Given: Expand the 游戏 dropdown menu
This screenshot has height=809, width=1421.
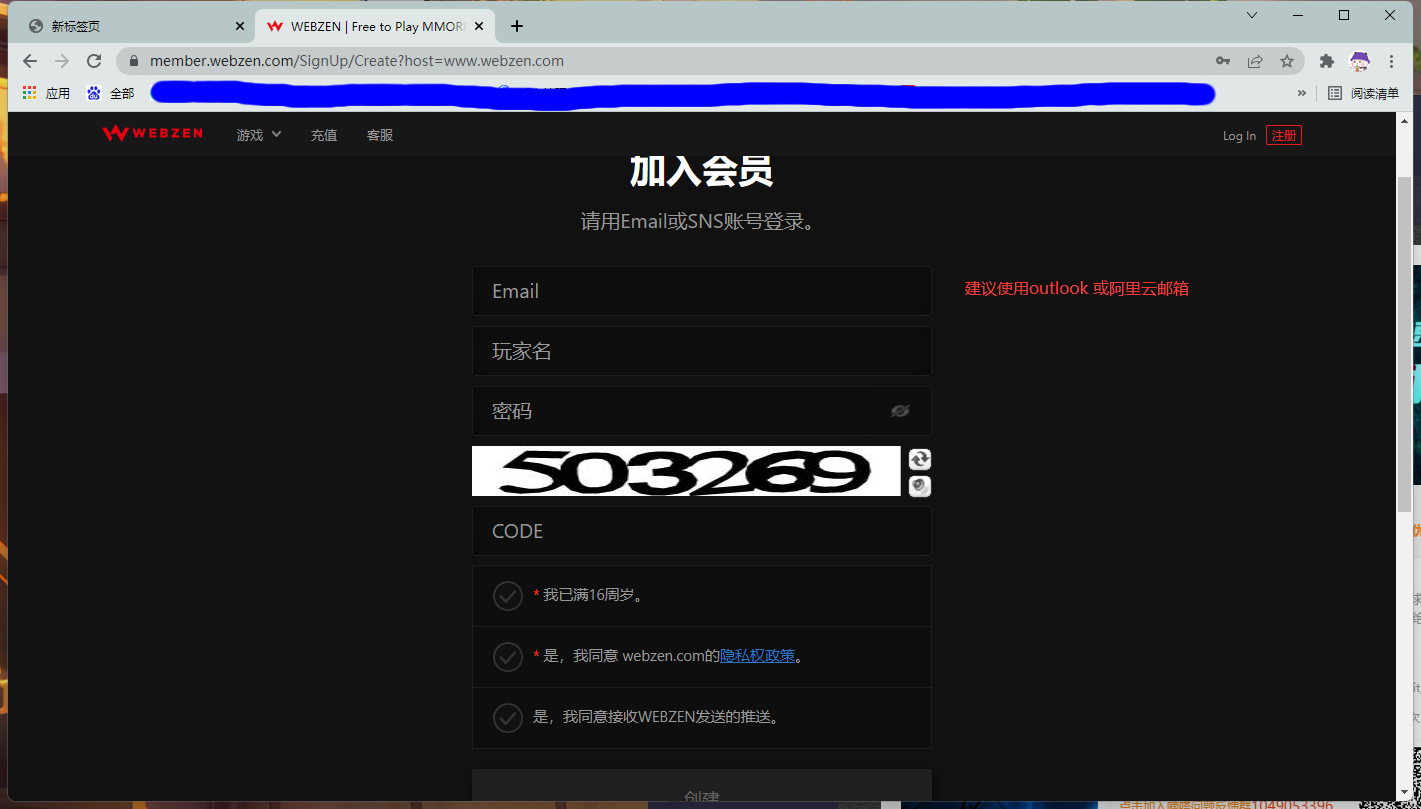Looking at the screenshot, I should coord(259,135).
